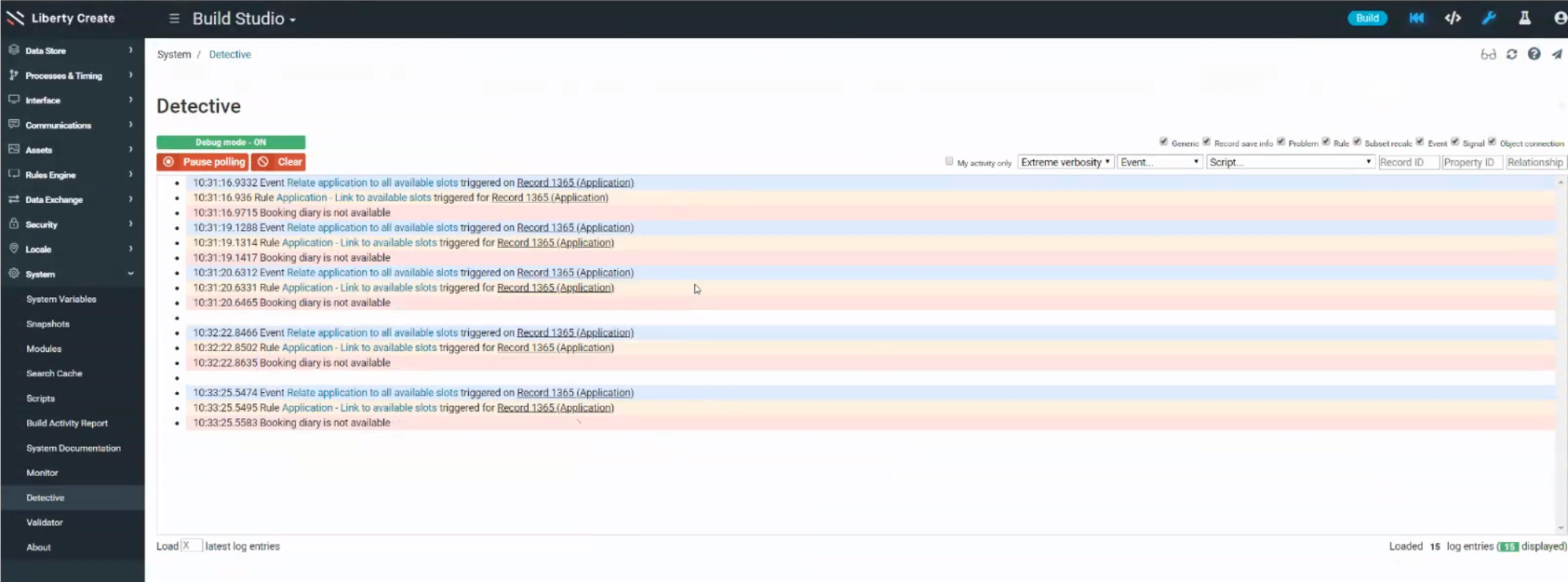Click the Property ID input field
Screen dimensions: 1568x582
click(x=1471, y=162)
